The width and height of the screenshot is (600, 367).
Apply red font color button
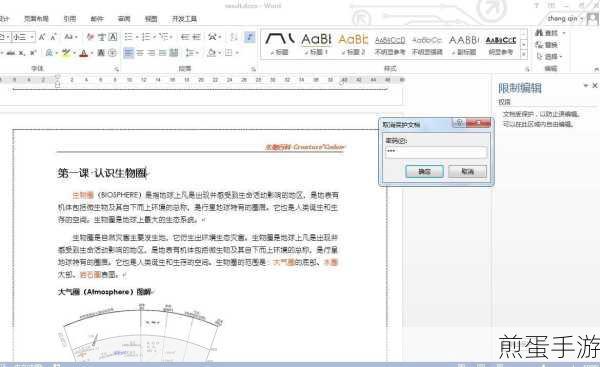(x=84, y=53)
